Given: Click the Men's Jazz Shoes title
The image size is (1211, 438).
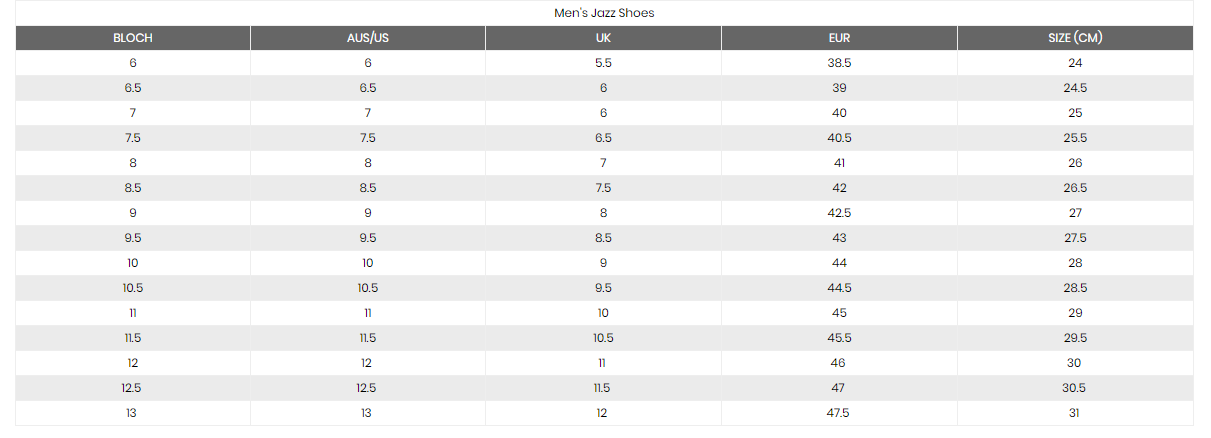Looking at the screenshot, I should pos(604,13).
